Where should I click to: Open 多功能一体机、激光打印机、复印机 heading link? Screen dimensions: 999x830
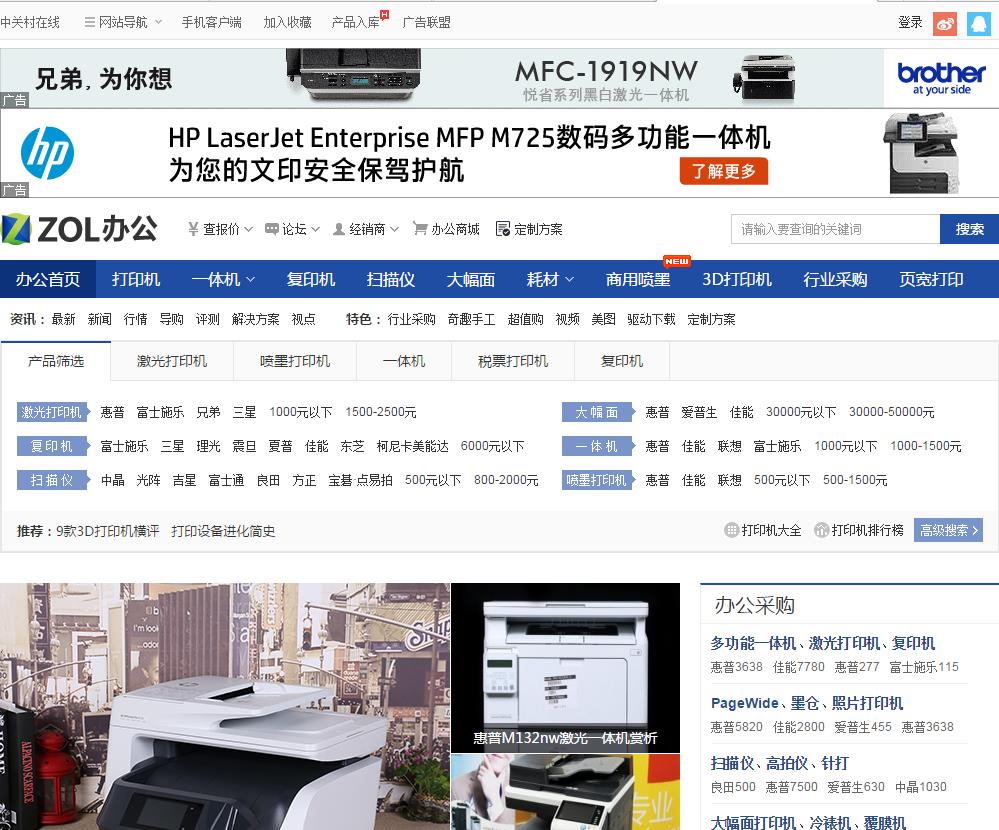[823, 643]
